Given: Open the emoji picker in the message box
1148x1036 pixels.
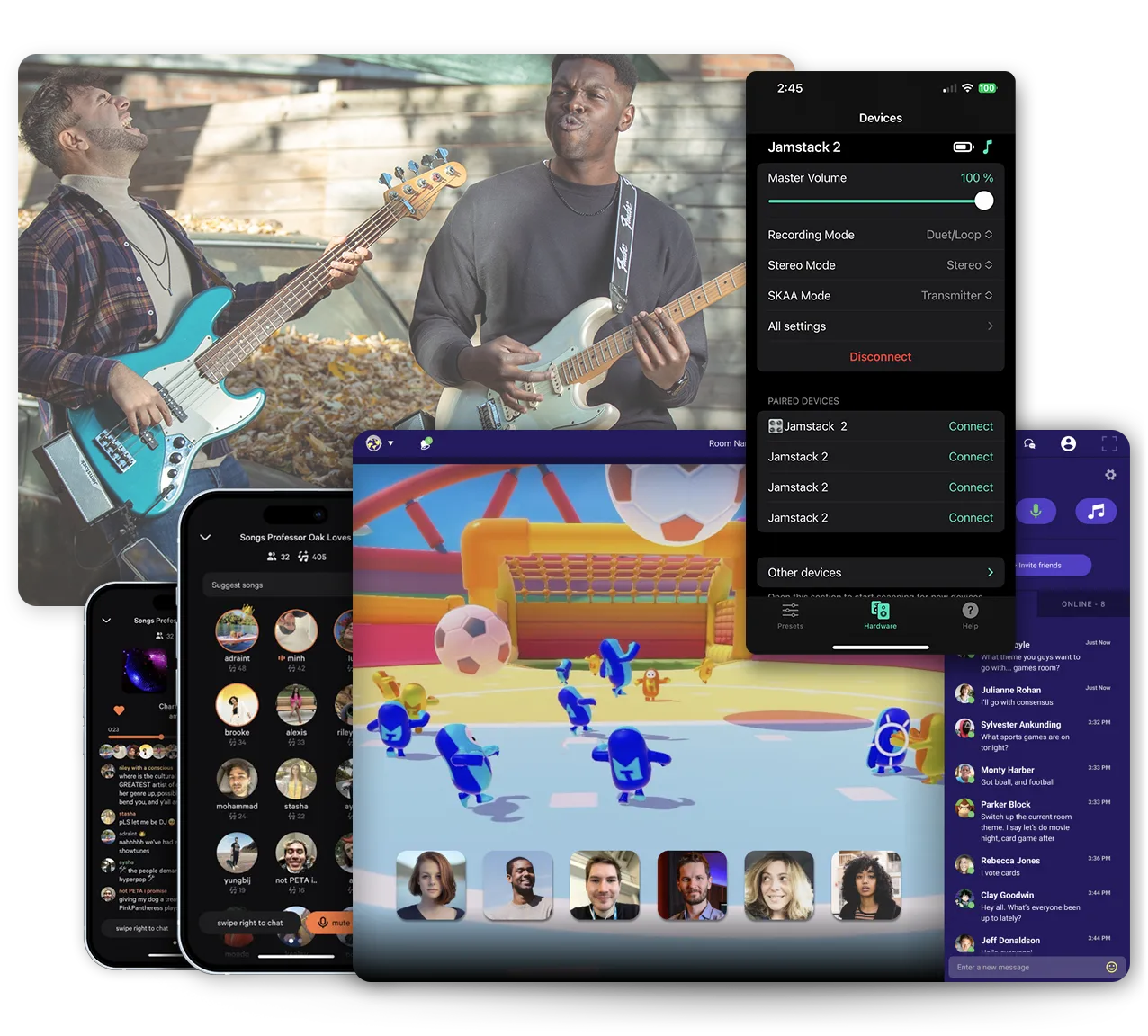Looking at the screenshot, I should coord(1111,968).
